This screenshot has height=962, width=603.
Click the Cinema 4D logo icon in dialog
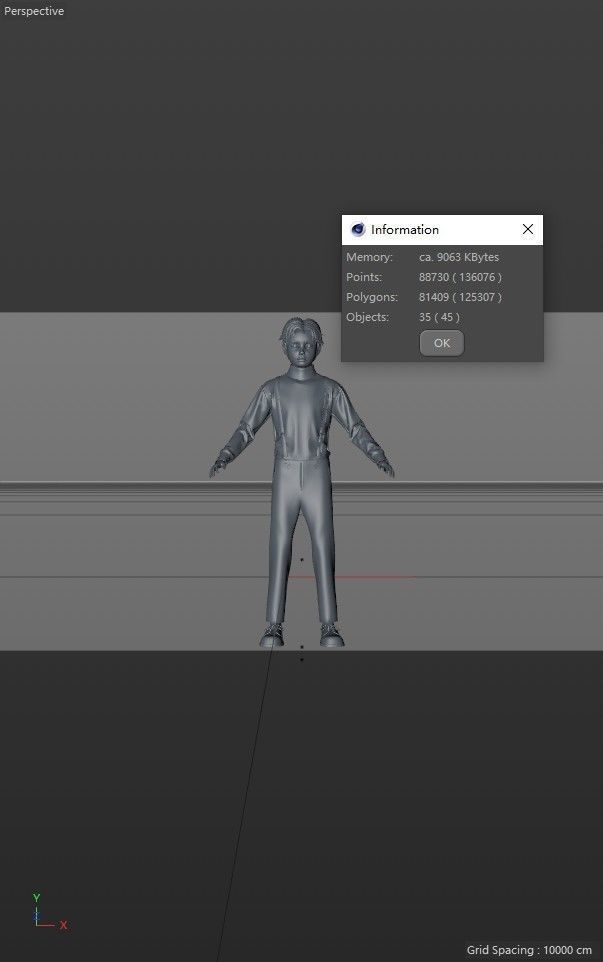[358, 230]
